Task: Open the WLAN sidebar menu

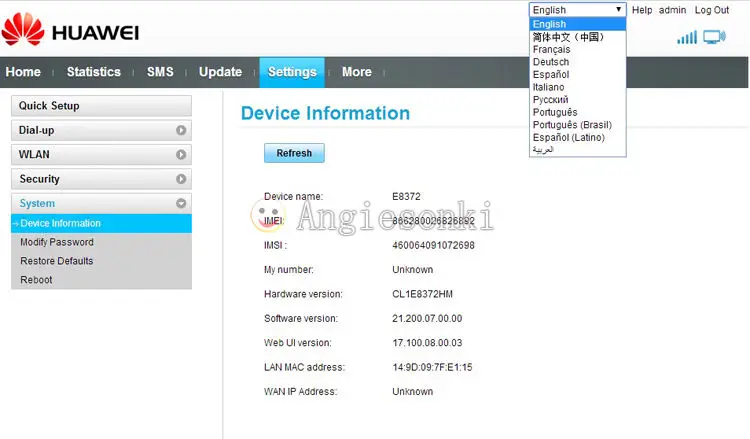Action: [101, 154]
